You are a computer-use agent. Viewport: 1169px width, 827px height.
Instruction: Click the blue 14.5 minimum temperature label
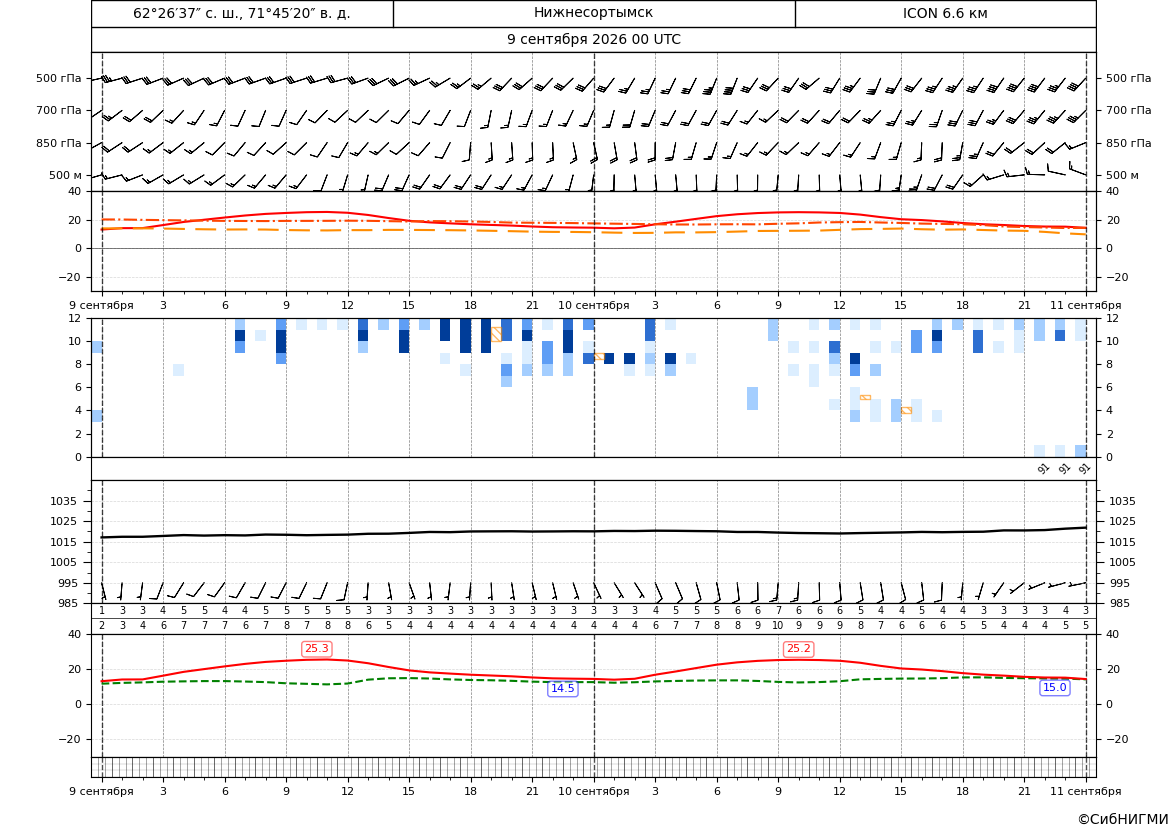[562, 688]
